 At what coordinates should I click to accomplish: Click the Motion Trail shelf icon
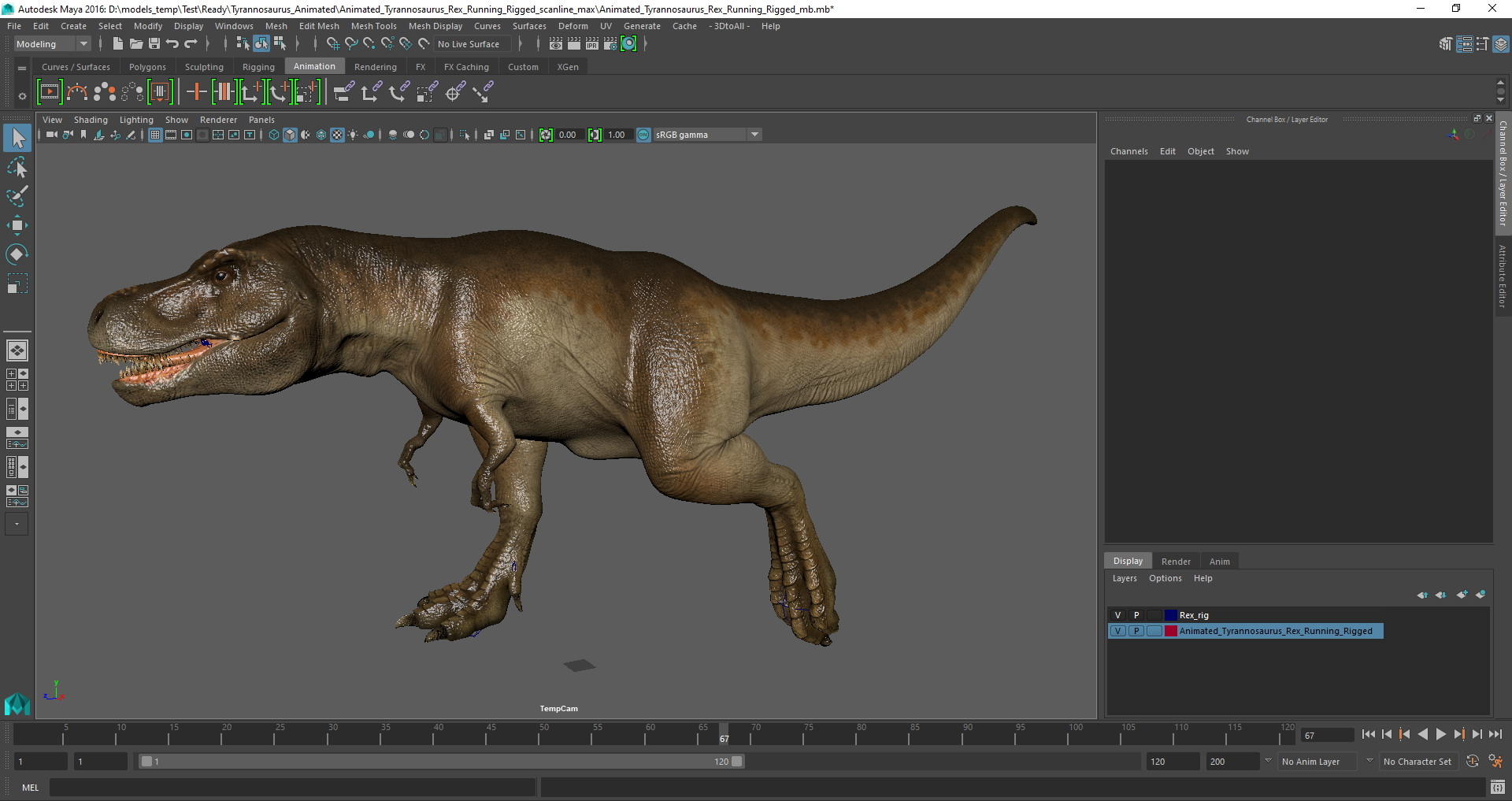point(76,92)
